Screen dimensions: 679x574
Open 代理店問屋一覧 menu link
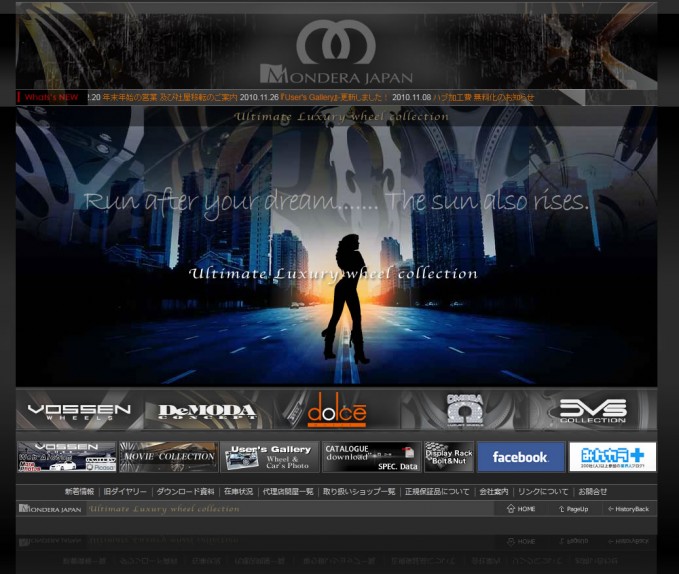(x=288, y=492)
